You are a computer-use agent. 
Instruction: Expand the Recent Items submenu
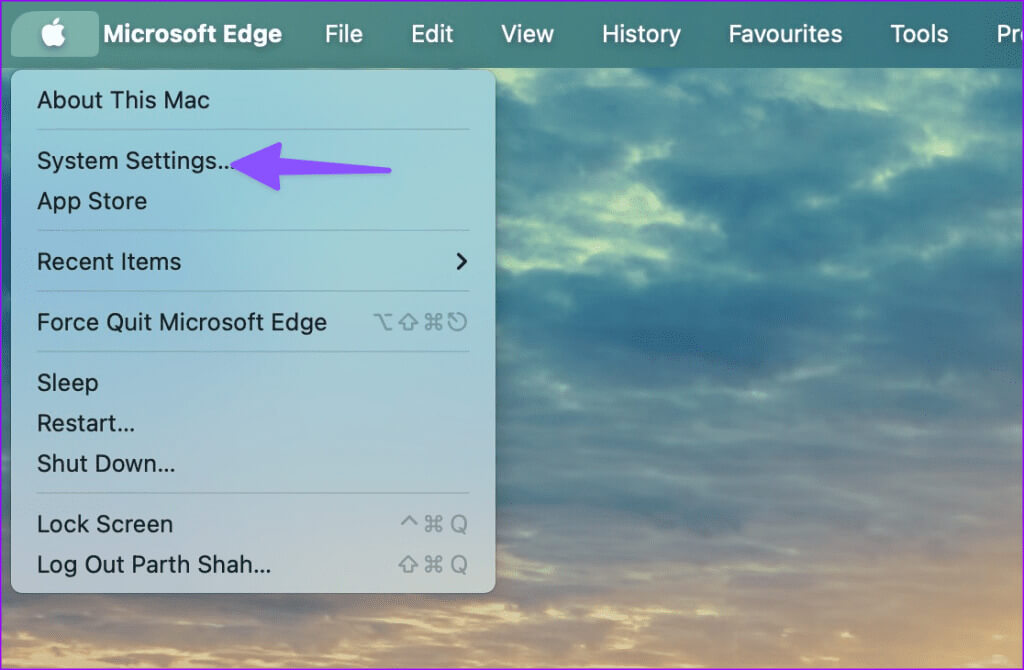click(x=253, y=262)
